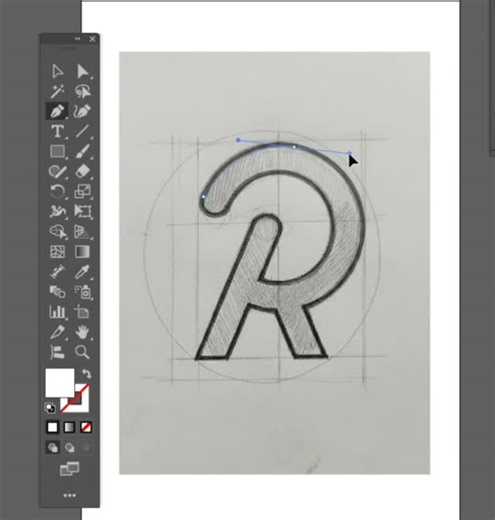This screenshot has width=495, height=520.
Task: Select the Rectangle tool
Action: (57, 151)
